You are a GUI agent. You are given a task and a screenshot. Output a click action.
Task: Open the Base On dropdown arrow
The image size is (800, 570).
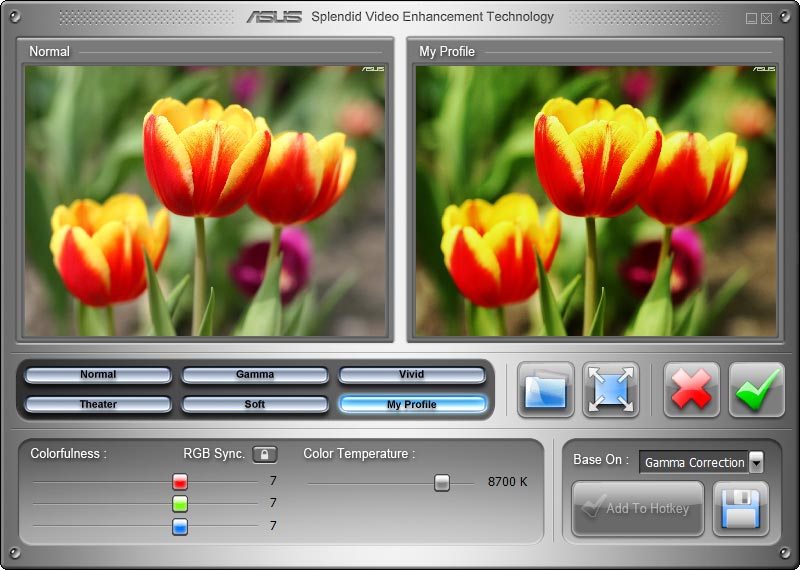(x=756, y=462)
